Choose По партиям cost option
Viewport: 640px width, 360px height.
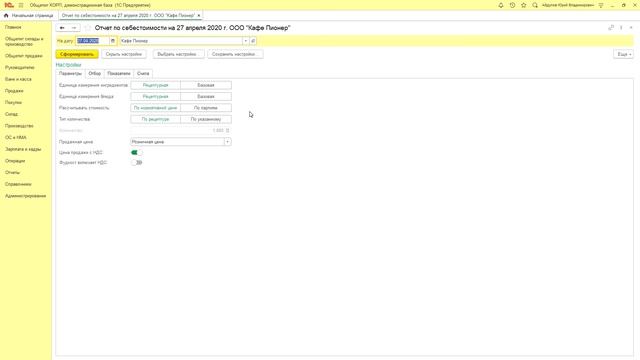coord(206,108)
